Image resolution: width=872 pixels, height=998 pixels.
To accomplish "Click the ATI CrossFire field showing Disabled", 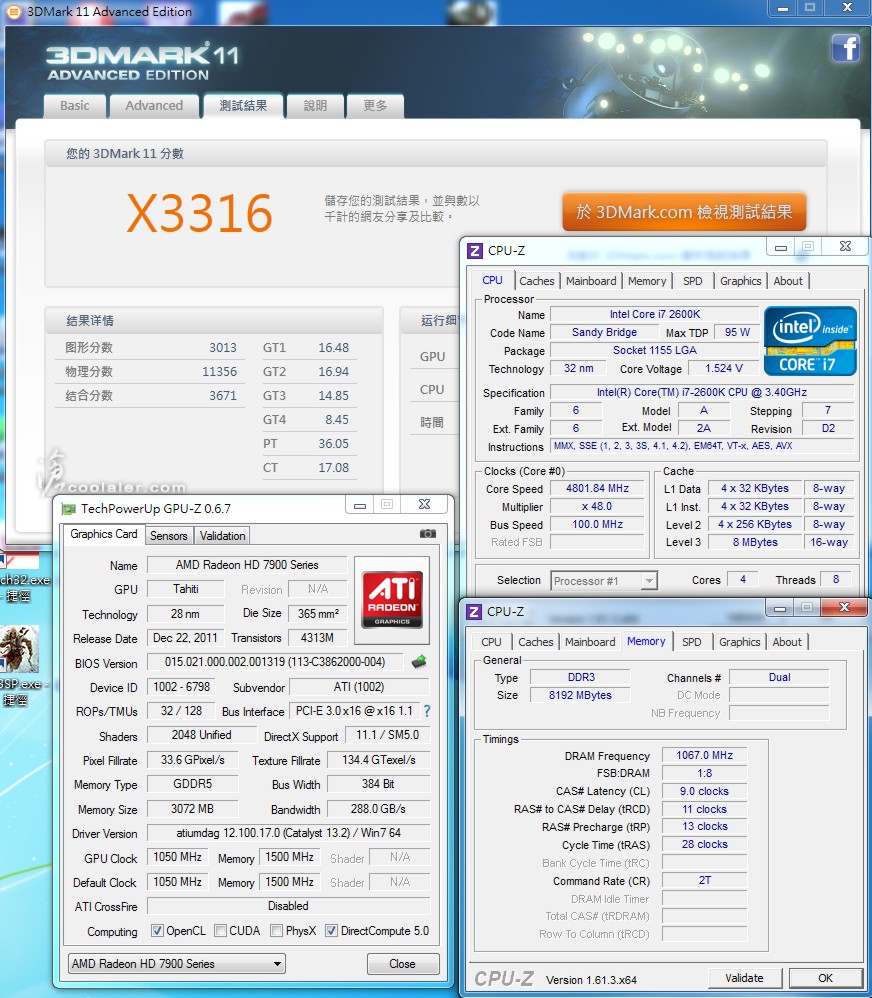I will 288,906.
